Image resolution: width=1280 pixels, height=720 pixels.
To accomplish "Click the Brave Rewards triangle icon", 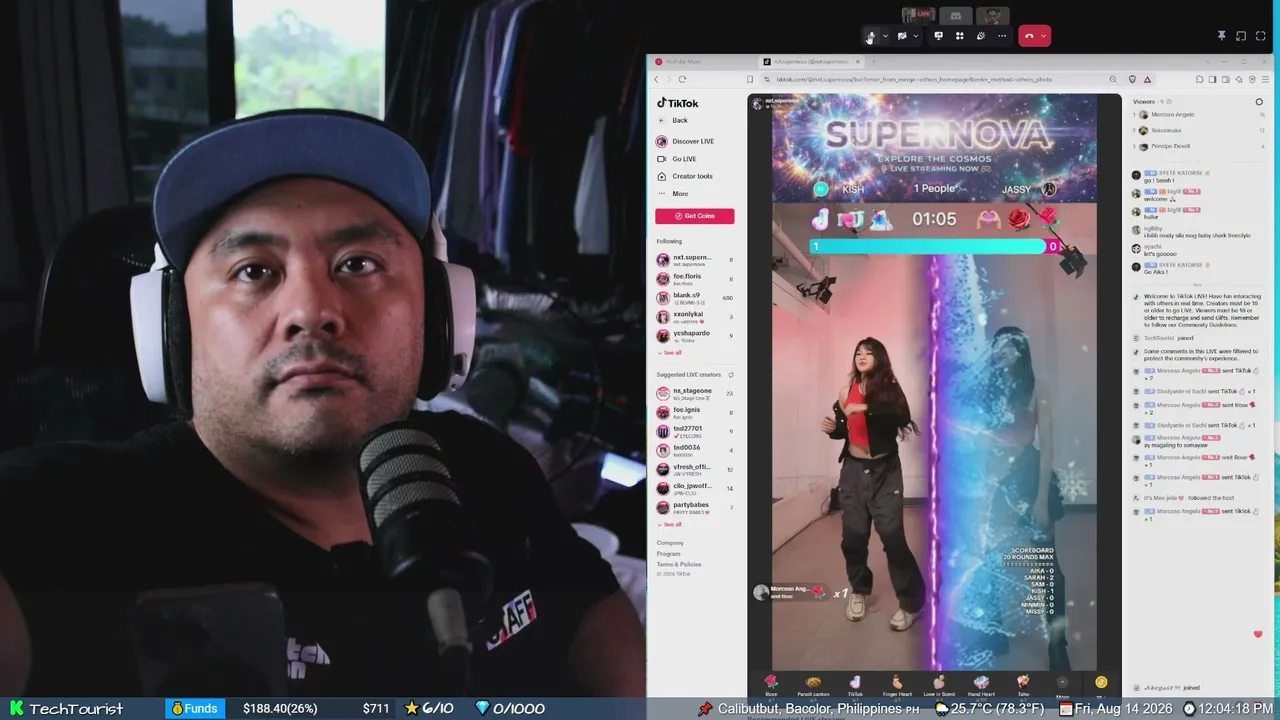I will pyautogui.click(x=1147, y=79).
